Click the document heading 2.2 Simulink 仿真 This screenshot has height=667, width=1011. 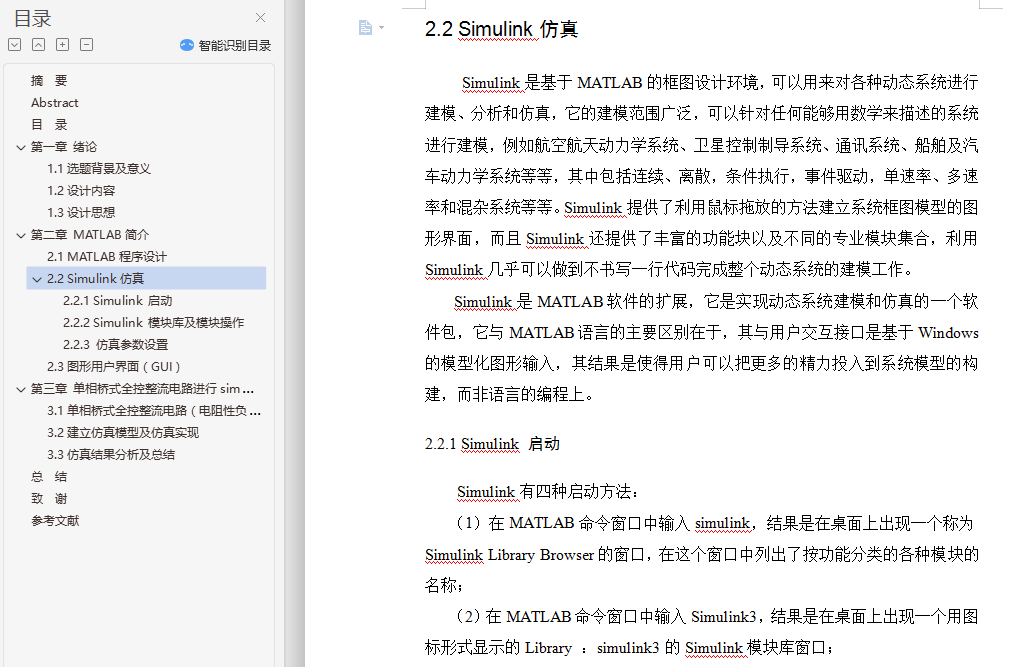click(x=502, y=28)
